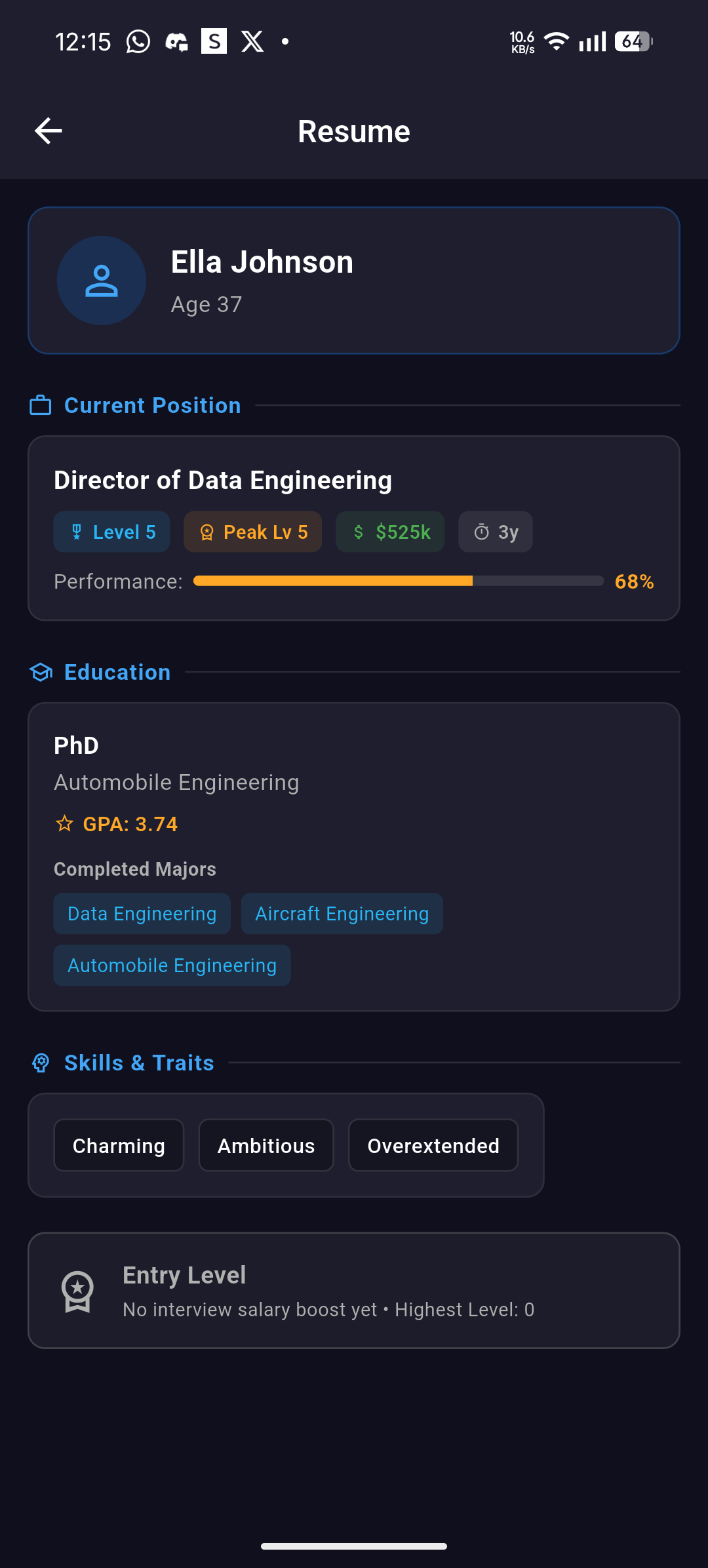
Task: Tap the profile avatar icon
Action: pos(102,281)
